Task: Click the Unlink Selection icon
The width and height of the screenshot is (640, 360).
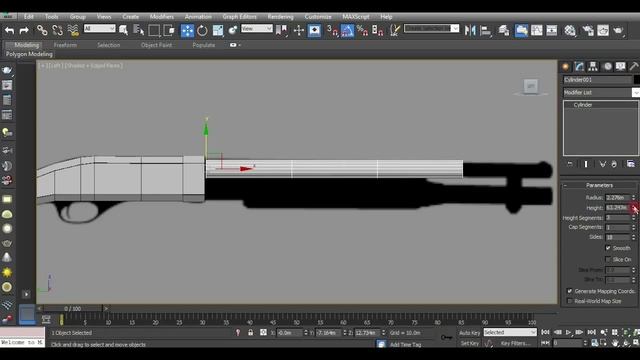Action: (x=57, y=30)
